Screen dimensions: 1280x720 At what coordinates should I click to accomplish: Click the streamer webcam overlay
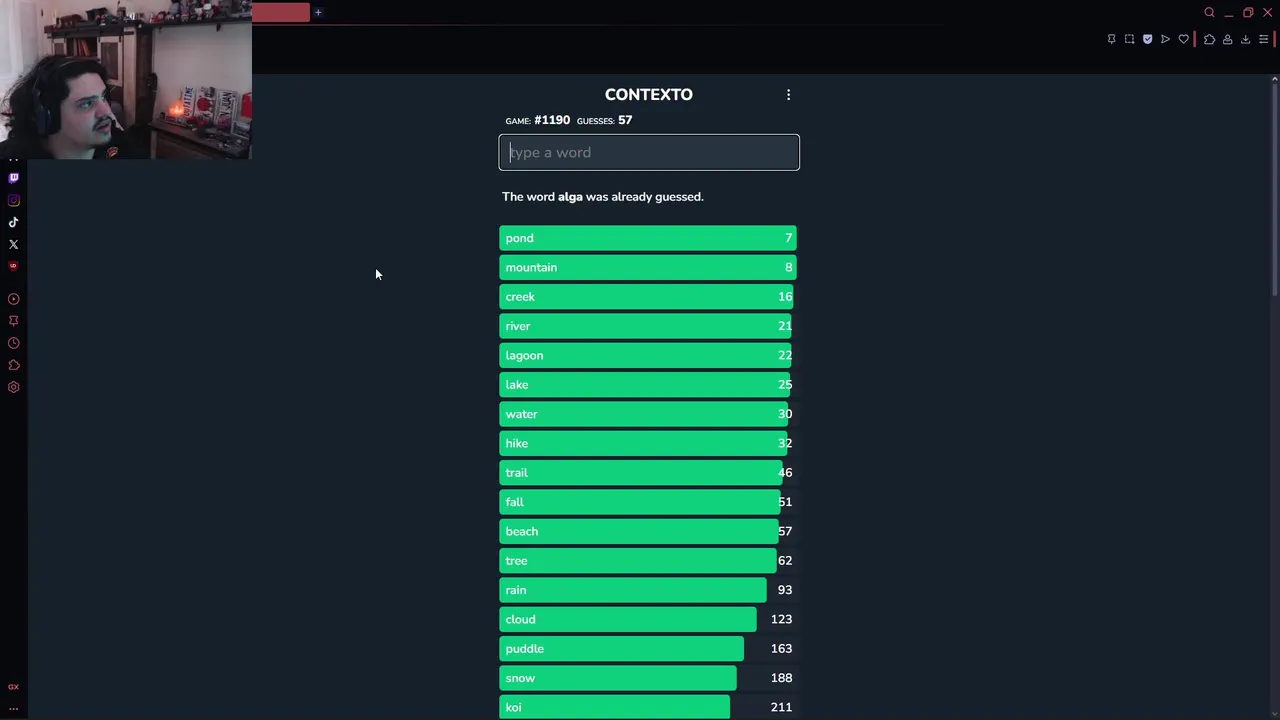click(x=126, y=80)
